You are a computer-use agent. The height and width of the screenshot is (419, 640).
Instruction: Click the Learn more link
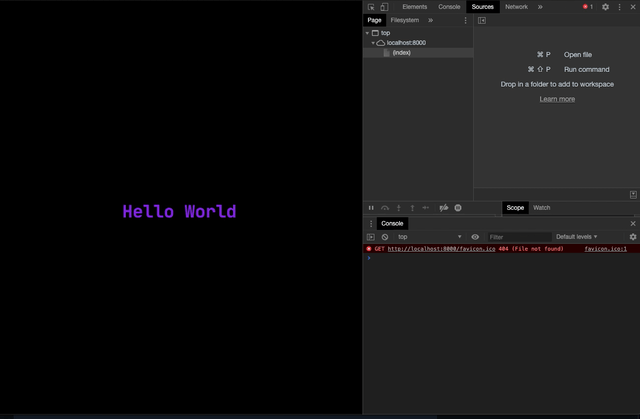coord(557,99)
